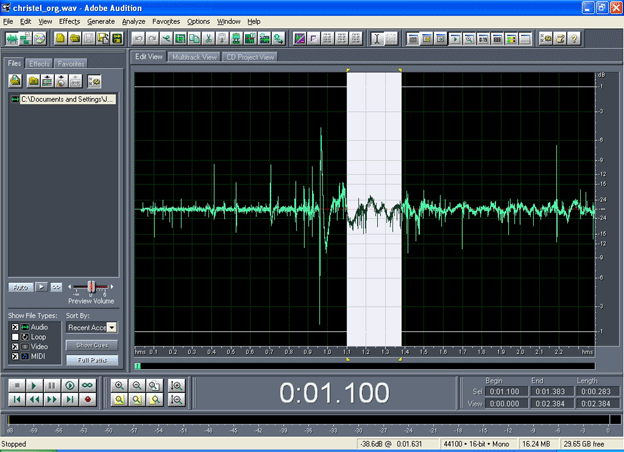Screen dimensions: 624x452
Task: Click Go to Beginning transport button
Action: [x=16, y=400]
